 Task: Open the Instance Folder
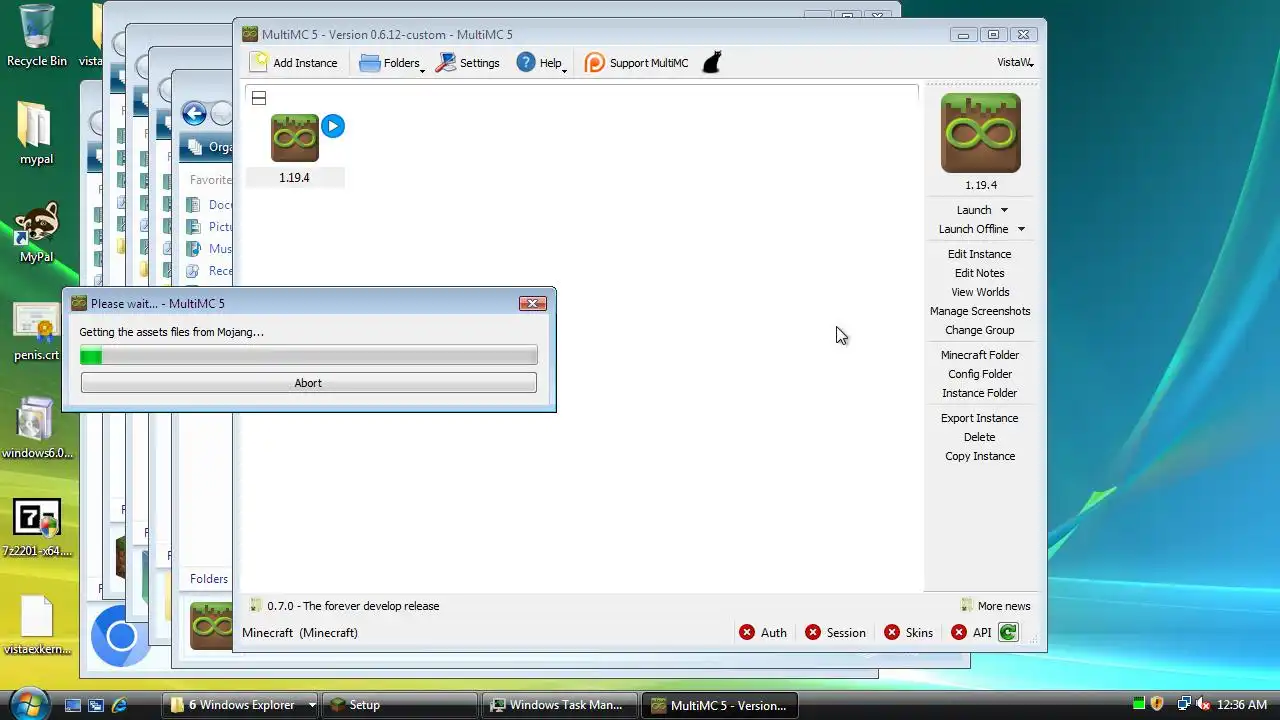[x=980, y=393]
